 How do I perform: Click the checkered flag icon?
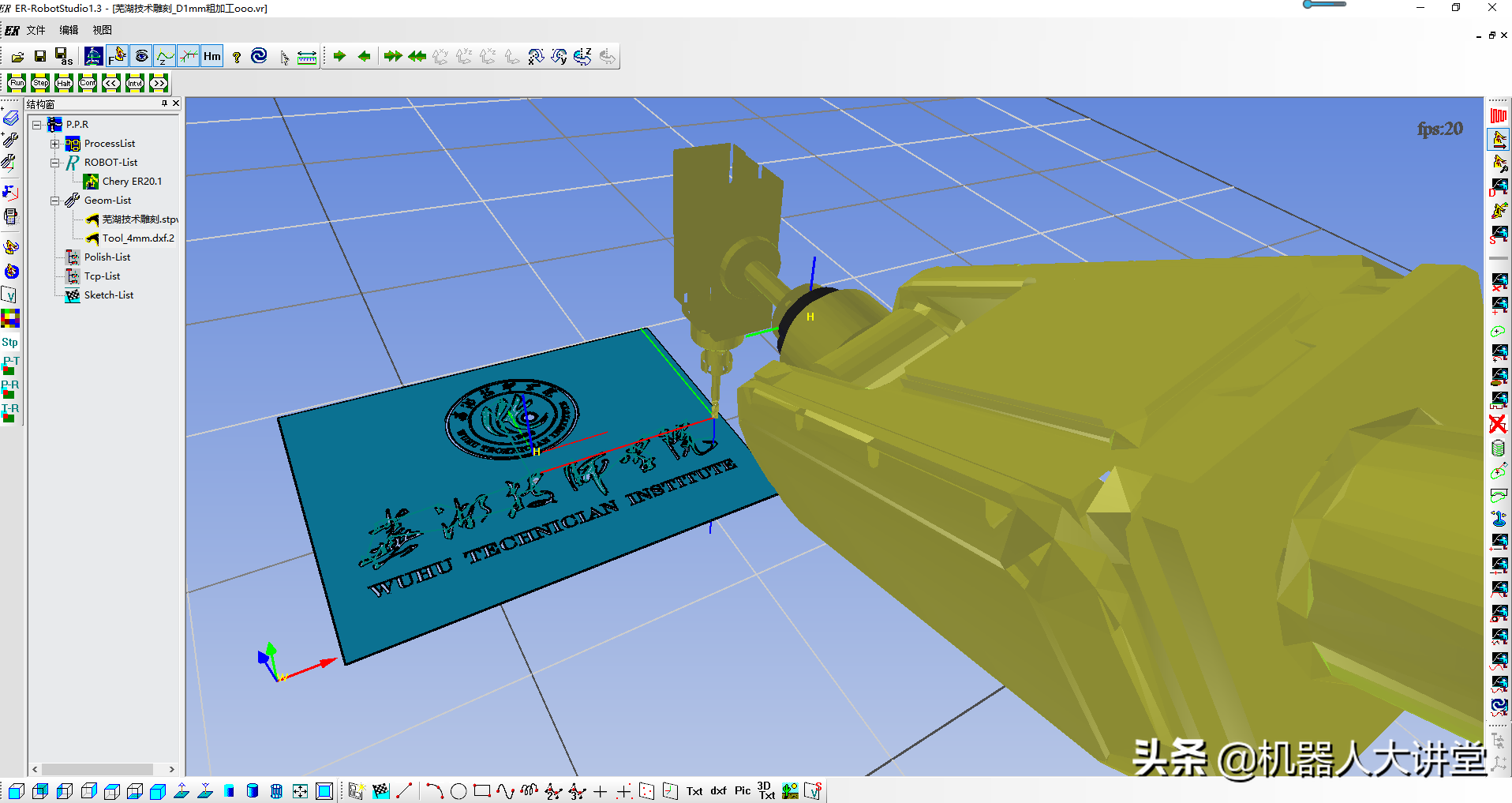tap(380, 791)
